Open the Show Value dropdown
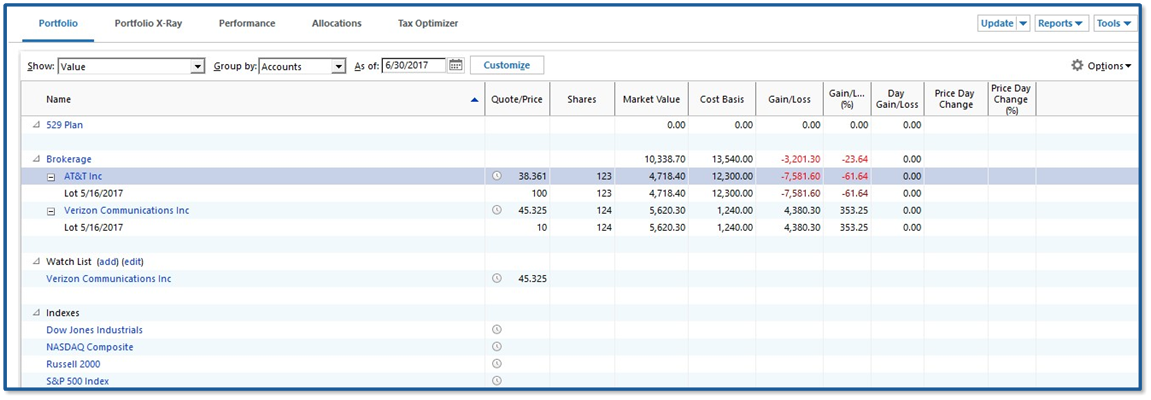The height and width of the screenshot is (400, 1151). click(x=197, y=67)
